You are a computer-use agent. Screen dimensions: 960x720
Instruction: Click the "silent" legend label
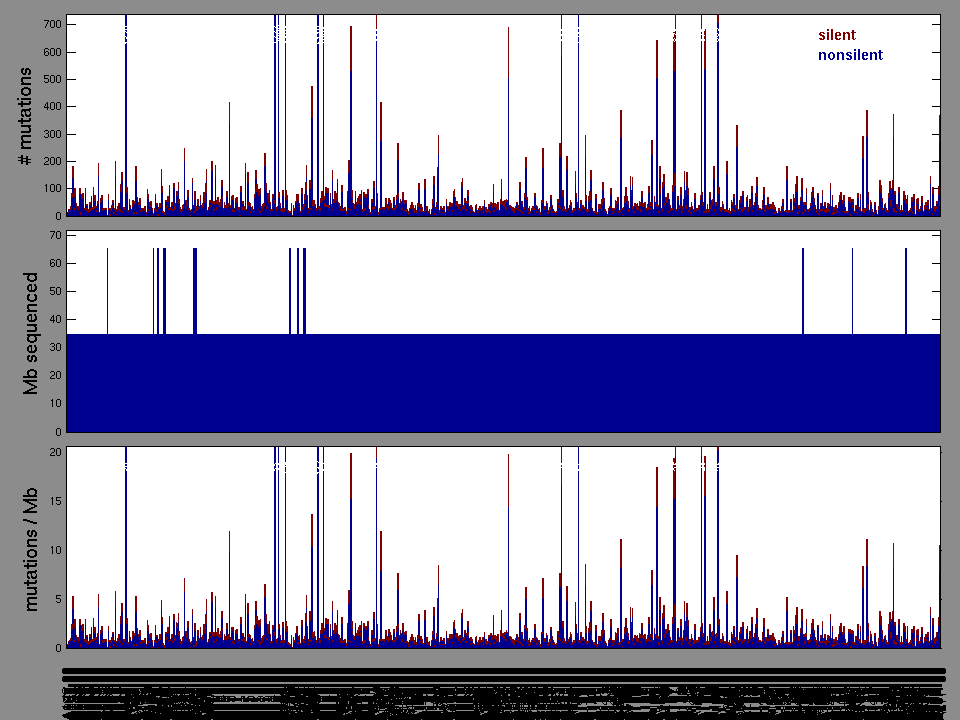(837, 35)
